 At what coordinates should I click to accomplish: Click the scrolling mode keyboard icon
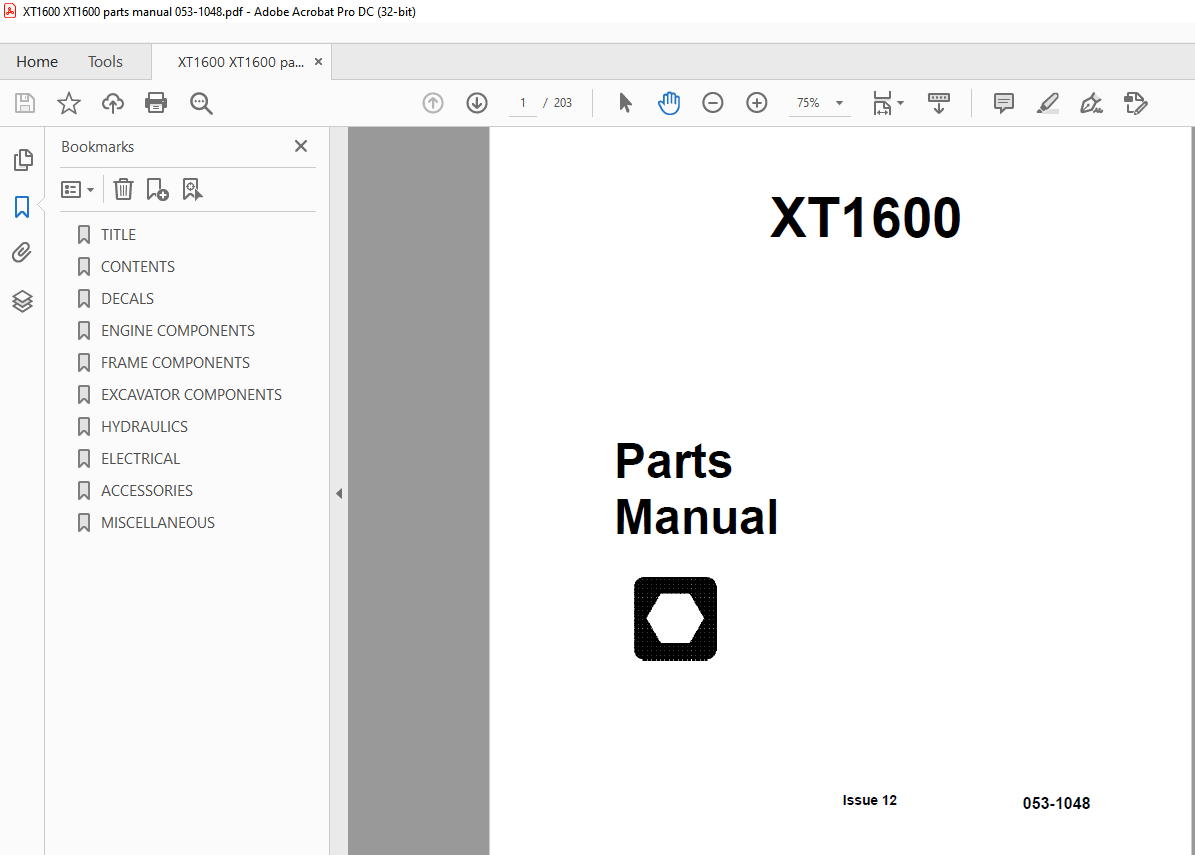point(939,103)
